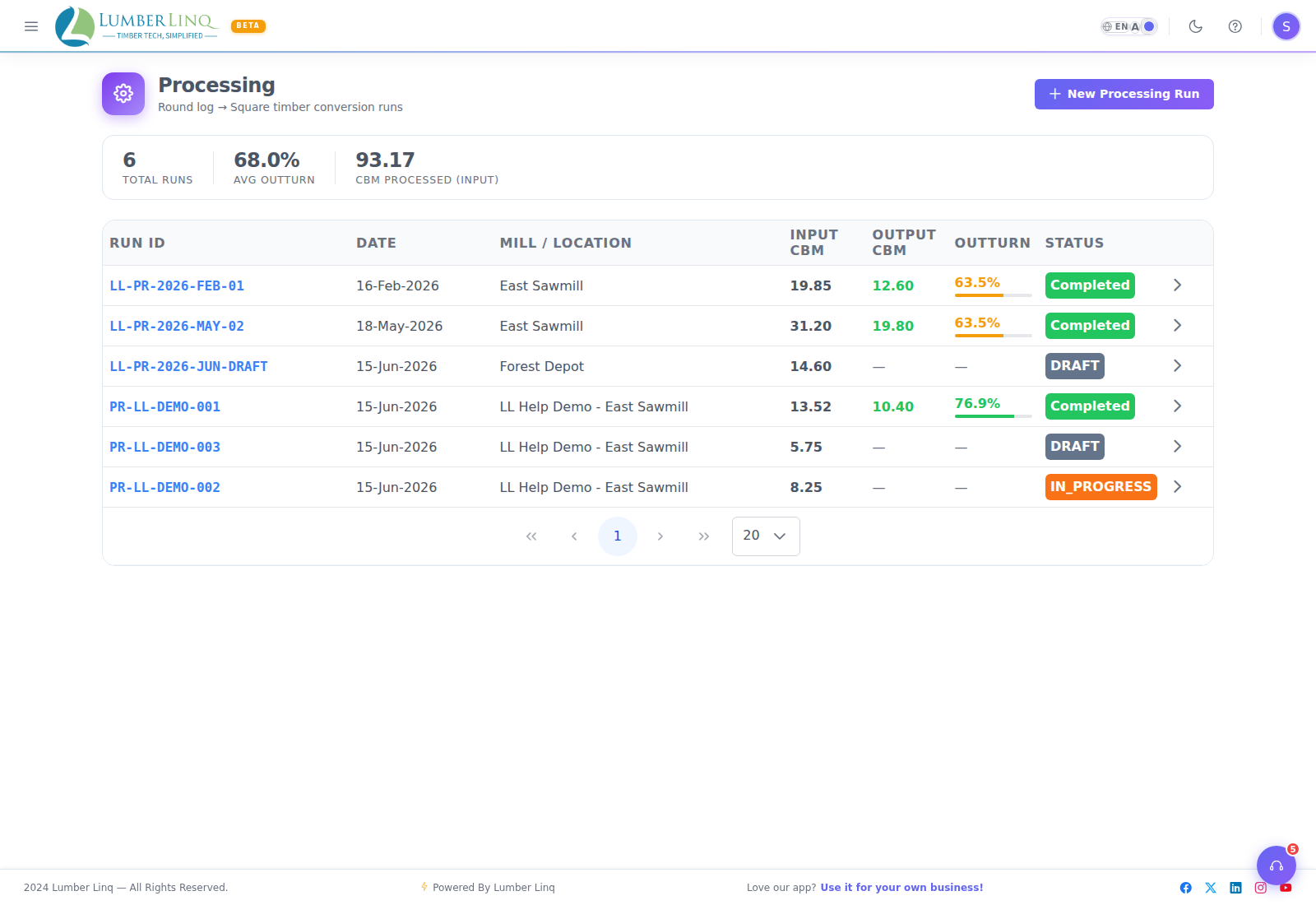Image resolution: width=1316 pixels, height=905 pixels.
Task: Expand row LL-PR-2026-FEB-01 with its chevron
Action: tap(1178, 285)
